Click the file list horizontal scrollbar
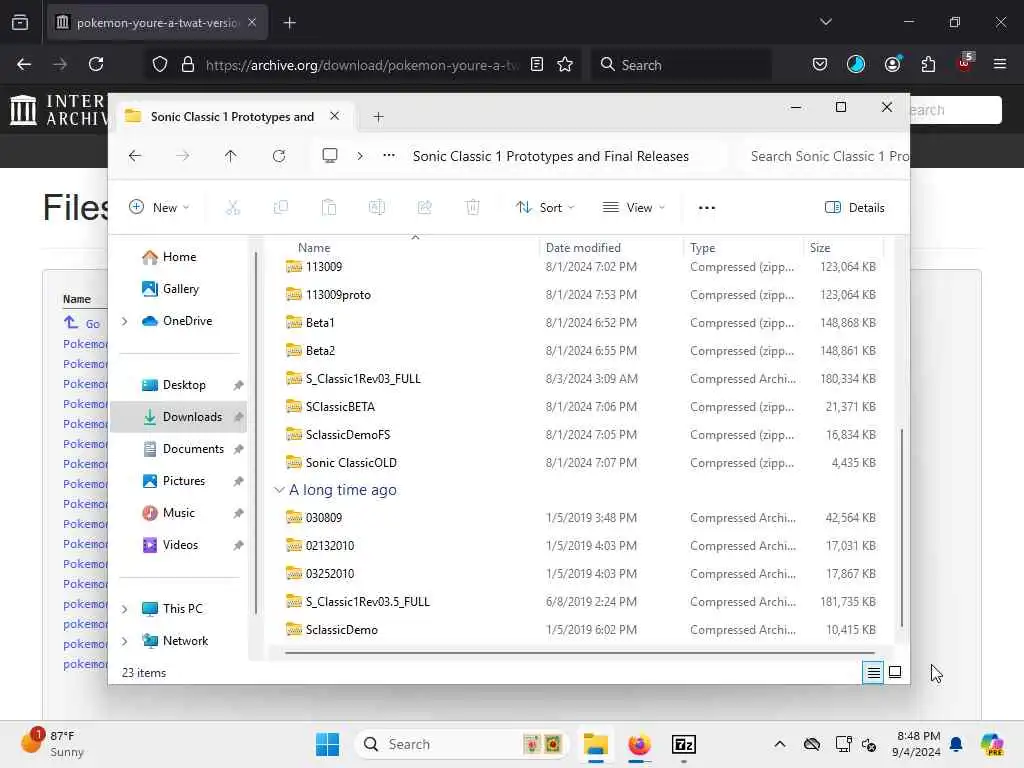This screenshot has height=768, width=1024. click(579, 652)
